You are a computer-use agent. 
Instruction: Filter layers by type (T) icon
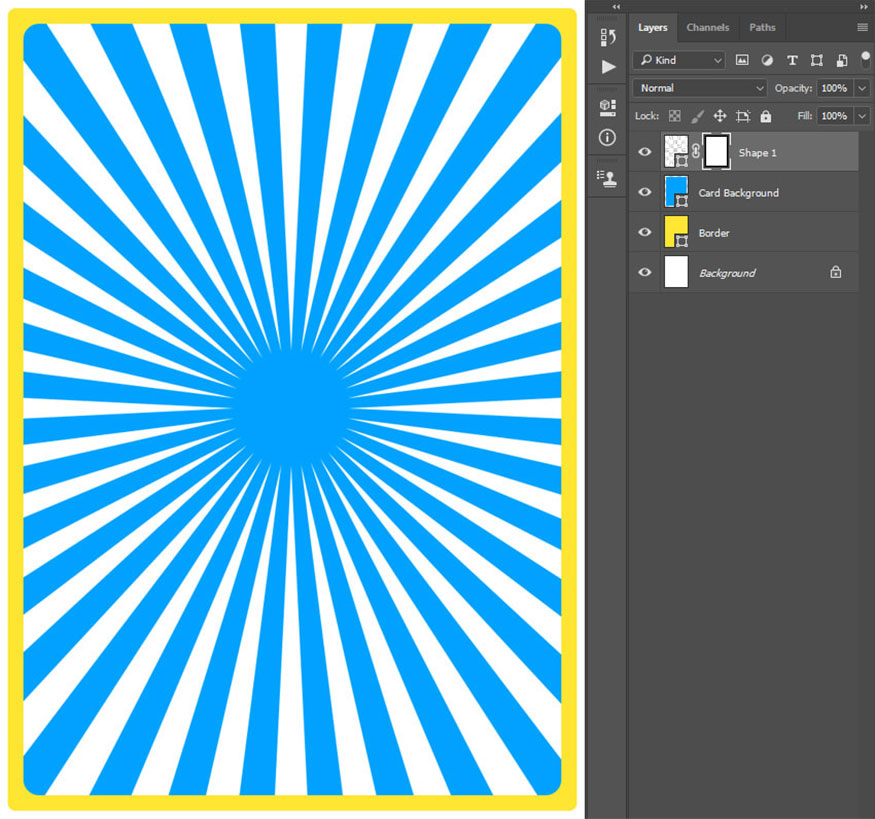click(792, 60)
